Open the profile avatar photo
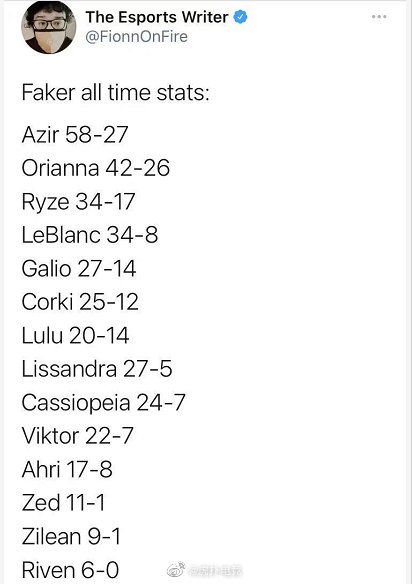Viewport: 412px width, 584px height. click(x=48, y=27)
